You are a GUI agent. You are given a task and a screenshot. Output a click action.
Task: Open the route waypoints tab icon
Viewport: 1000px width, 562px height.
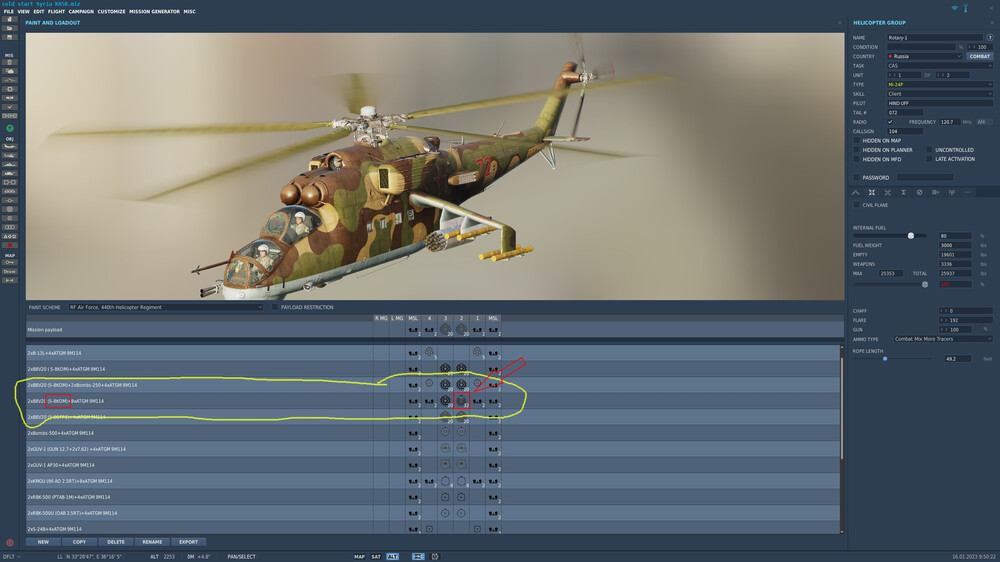[855, 192]
